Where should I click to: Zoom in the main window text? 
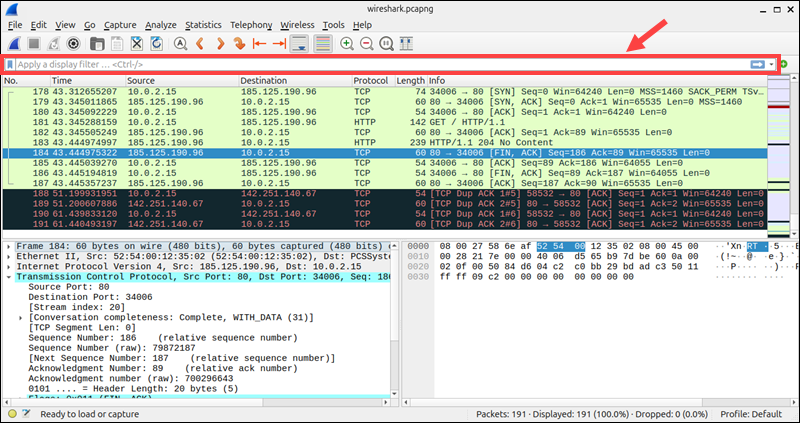click(347, 44)
